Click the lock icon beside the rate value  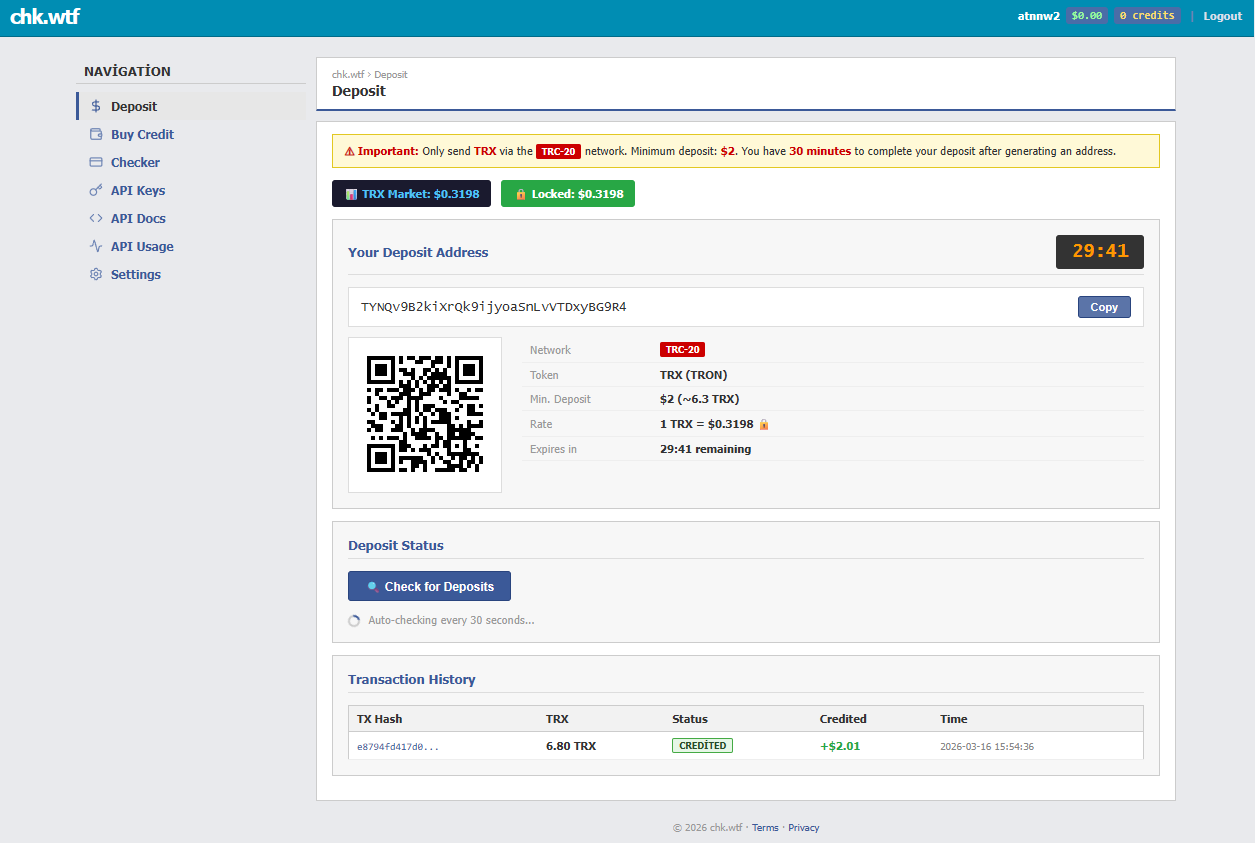(x=764, y=425)
